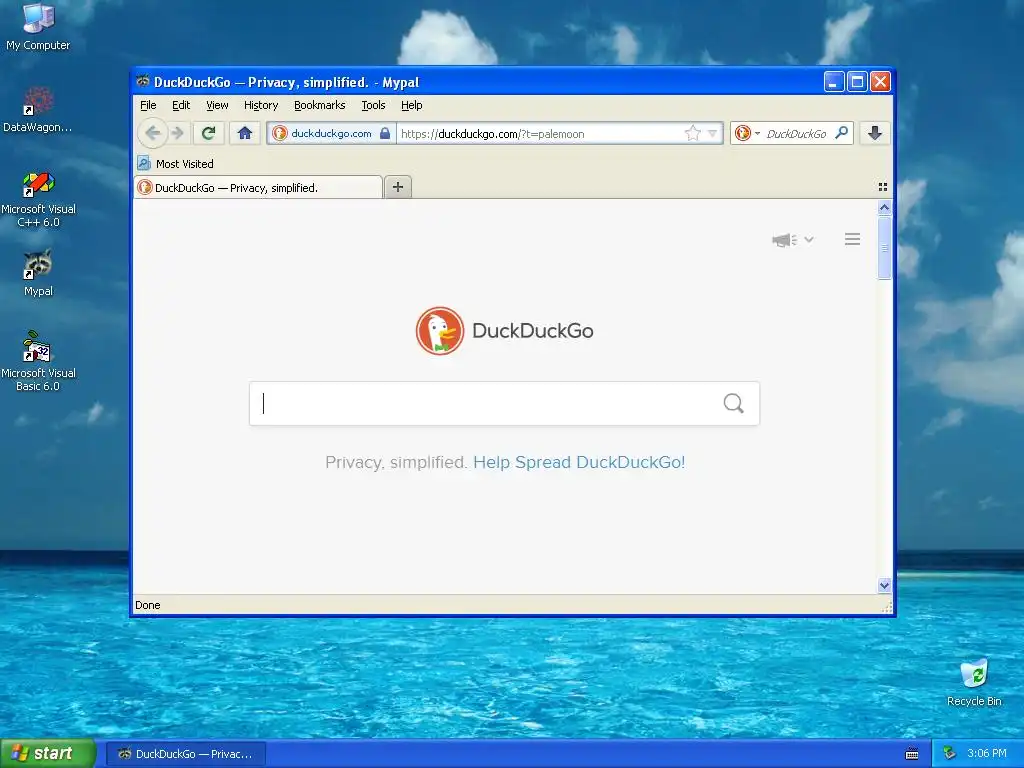Select the Microsoft Visual Basic 6.0 icon
Image resolution: width=1024 pixels, height=768 pixels.
(38, 361)
